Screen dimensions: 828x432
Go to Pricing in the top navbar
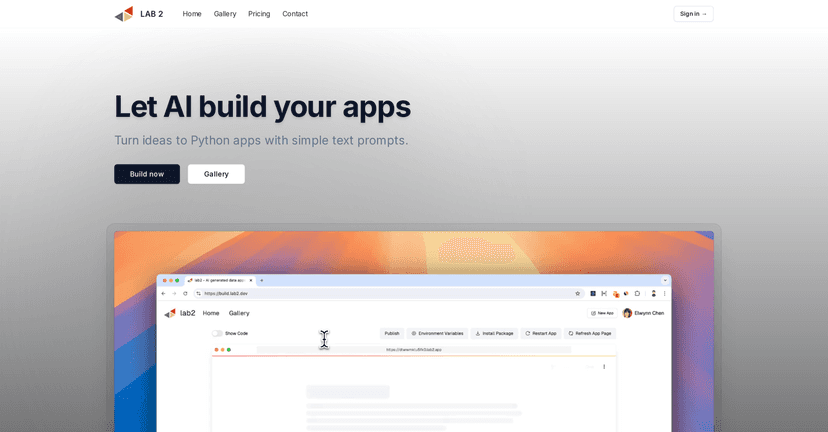click(x=259, y=14)
